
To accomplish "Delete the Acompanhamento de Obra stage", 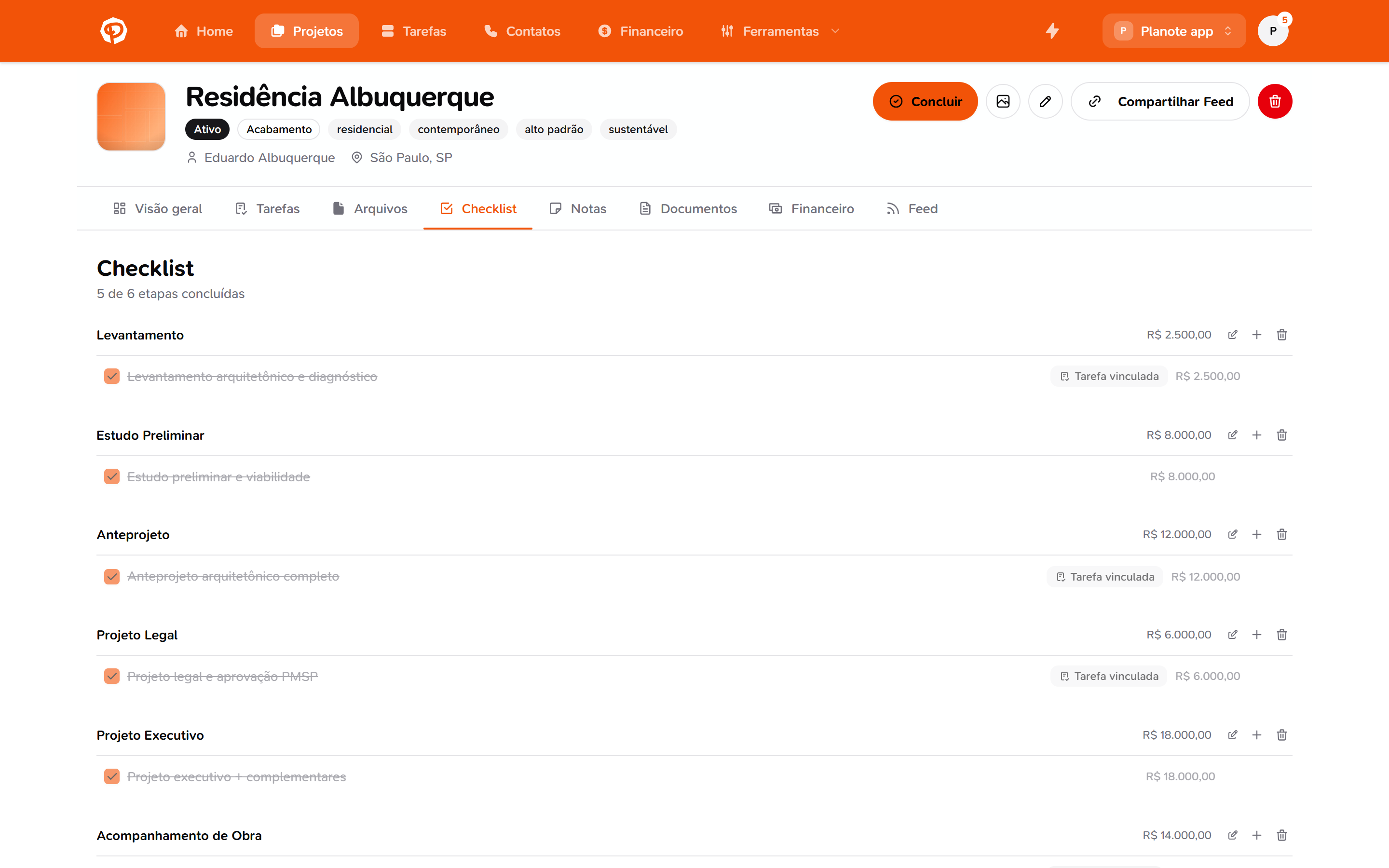I will [x=1281, y=835].
